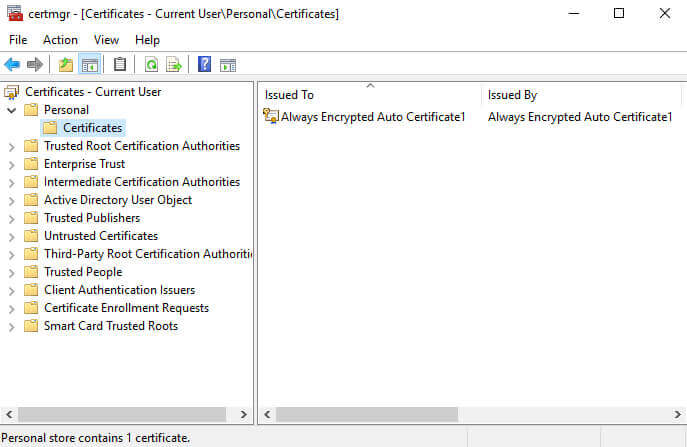Image resolution: width=687 pixels, height=447 pixels.
Task: Select Trusted Root Certification Authorities folder
Action: coord(142,146)
